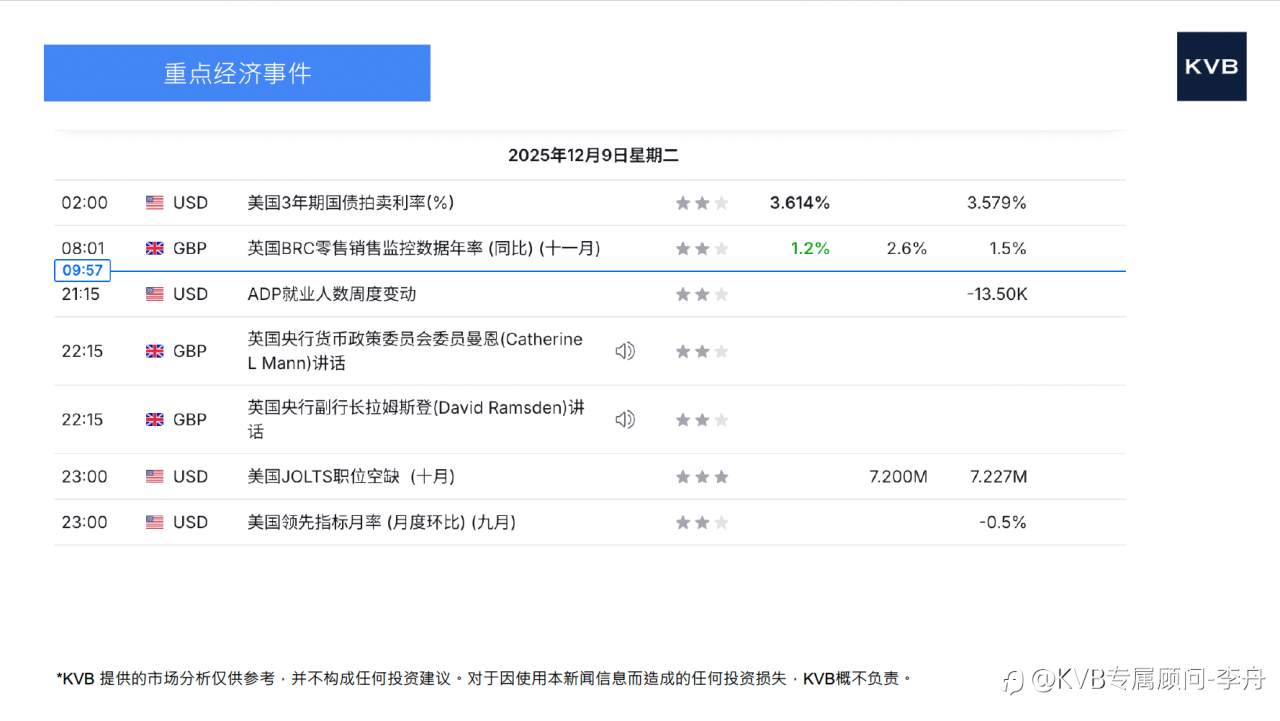Screen dimensions: 1280x721
Task: Expand the 2025年12月9日星期二 date header
Action: [595, 155]
